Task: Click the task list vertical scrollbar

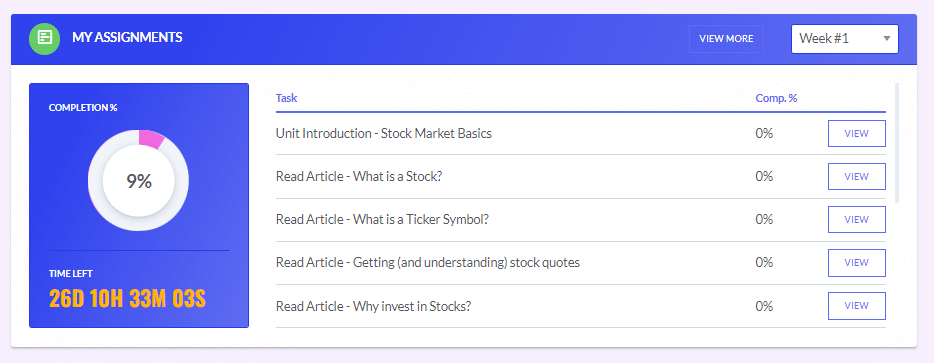Action: pos(897,143)
